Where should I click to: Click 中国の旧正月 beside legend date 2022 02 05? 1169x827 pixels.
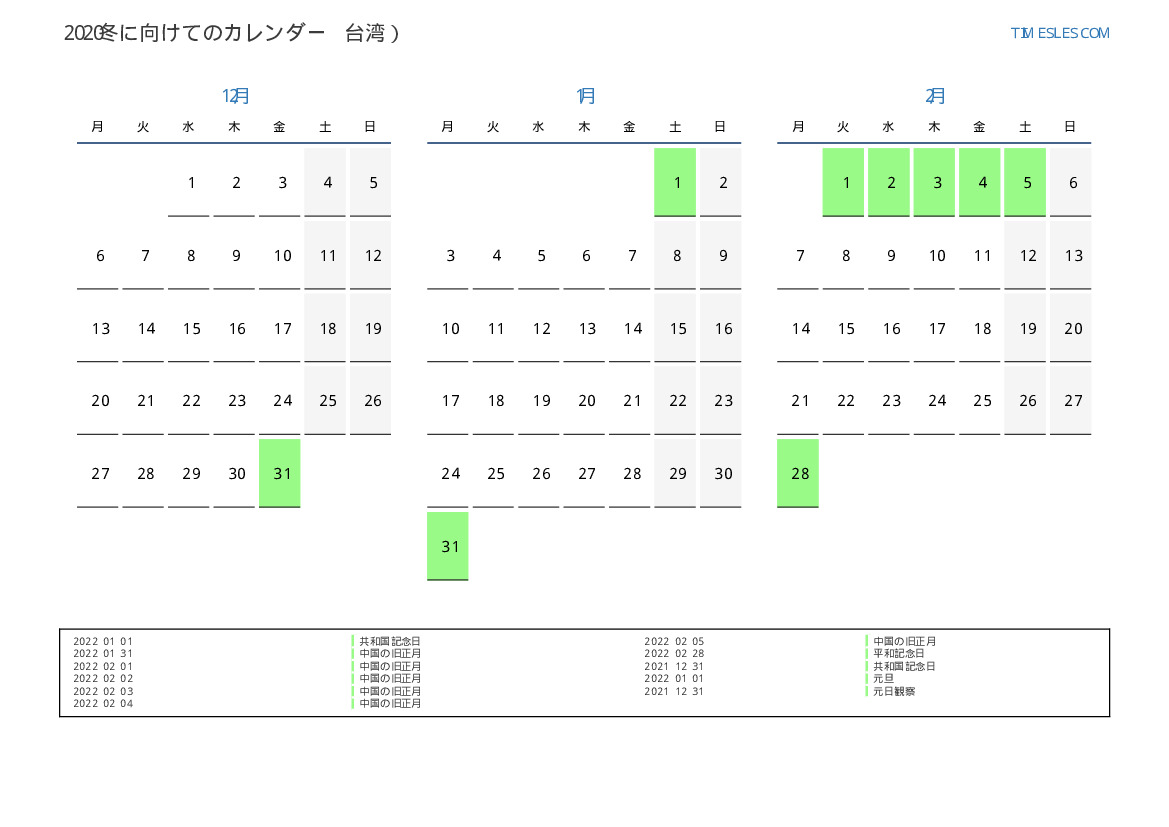(904, 641)
